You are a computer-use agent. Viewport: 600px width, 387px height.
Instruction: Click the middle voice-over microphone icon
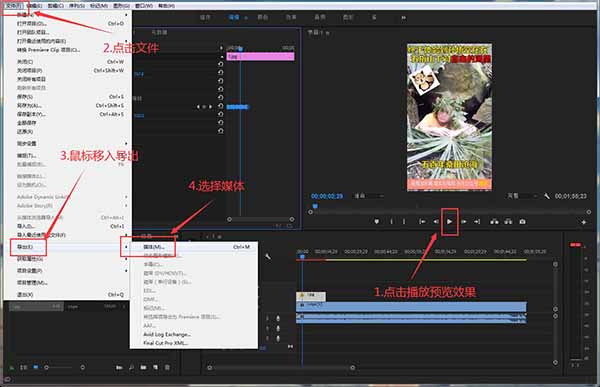click(278, 328)
